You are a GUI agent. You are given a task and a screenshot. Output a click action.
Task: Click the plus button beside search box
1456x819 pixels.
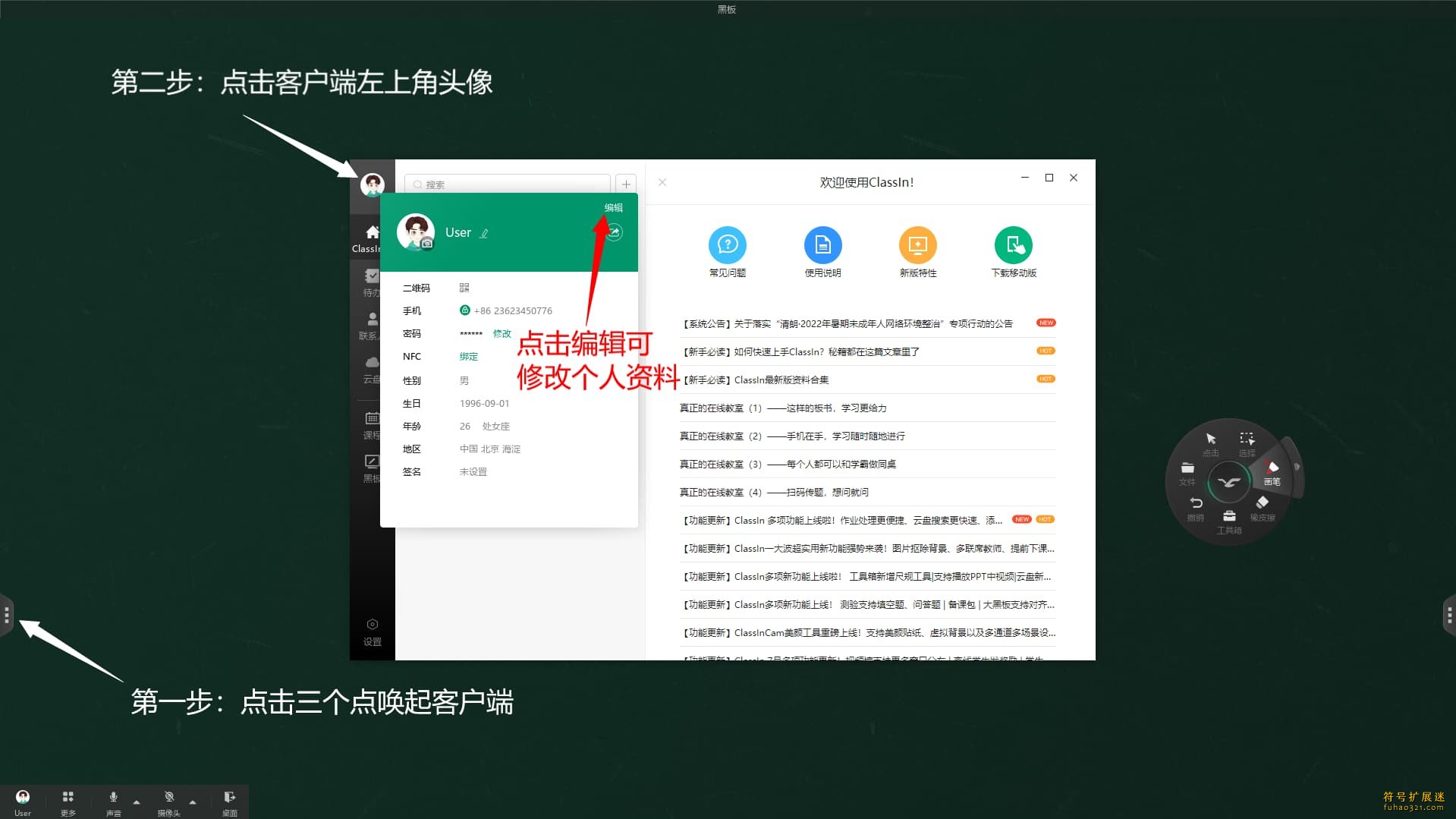626,184
